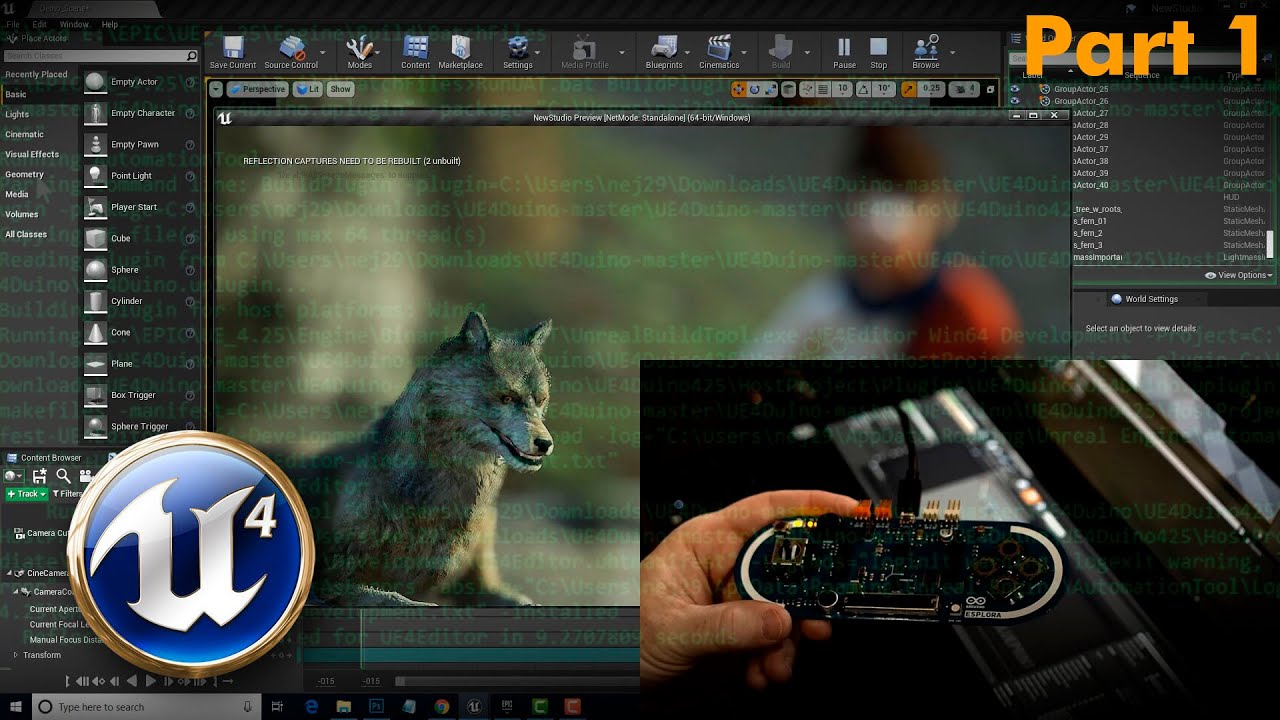Viewport: 1280px width, 720px height.
Task: Select the Empty Pawn entry
Action: [140, 144]
